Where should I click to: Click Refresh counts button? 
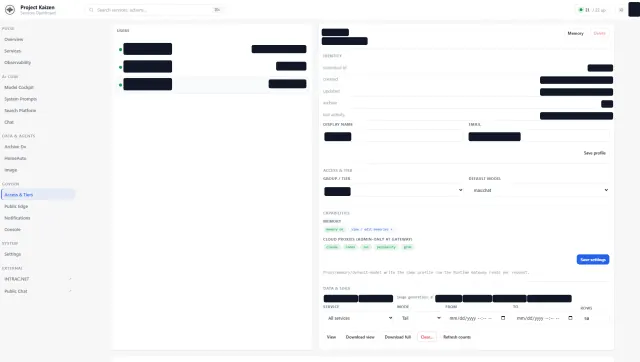[457, 337]
